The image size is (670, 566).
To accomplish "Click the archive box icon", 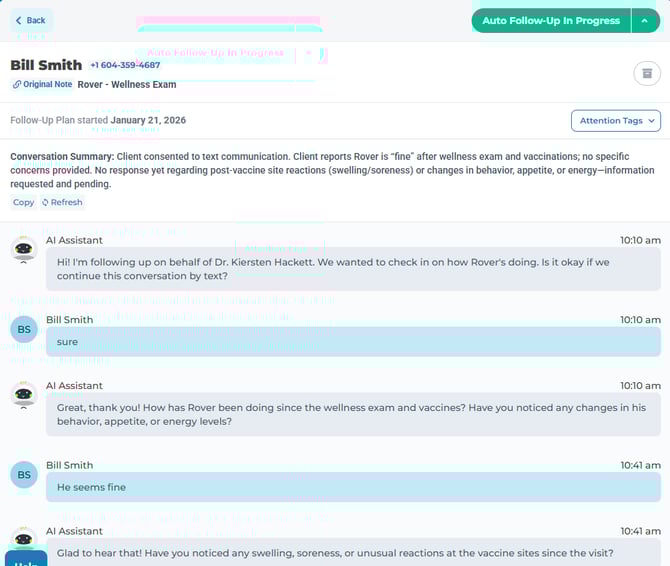I will [647, 73].
